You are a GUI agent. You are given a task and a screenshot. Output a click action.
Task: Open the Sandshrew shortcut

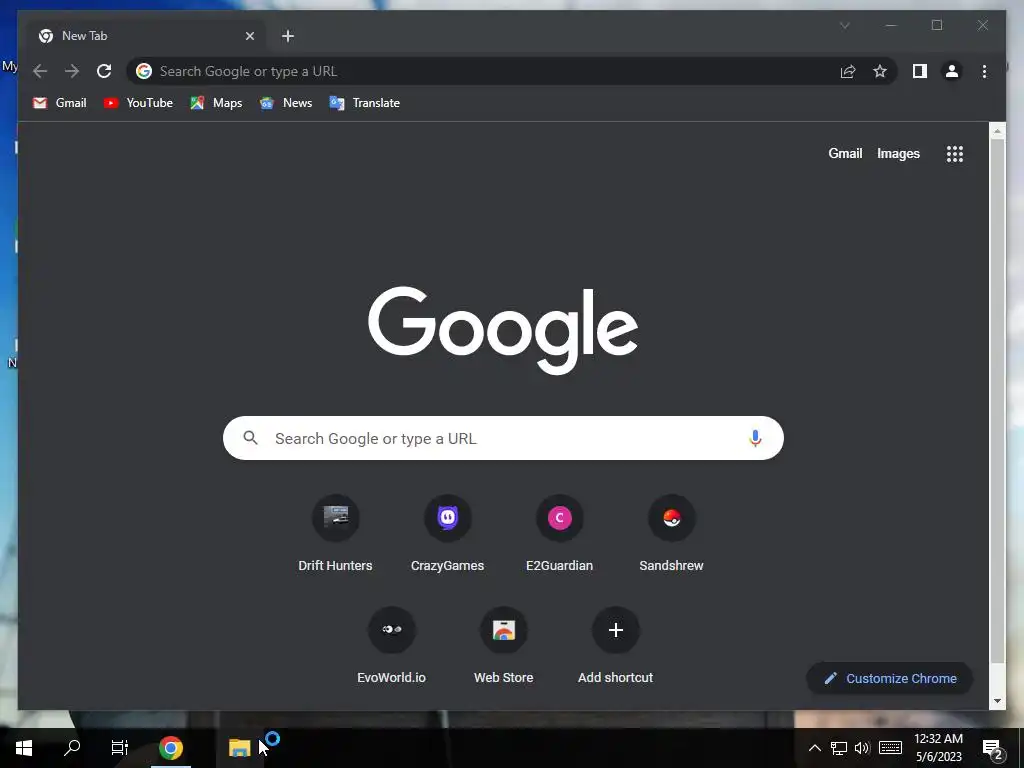[671, 535]
